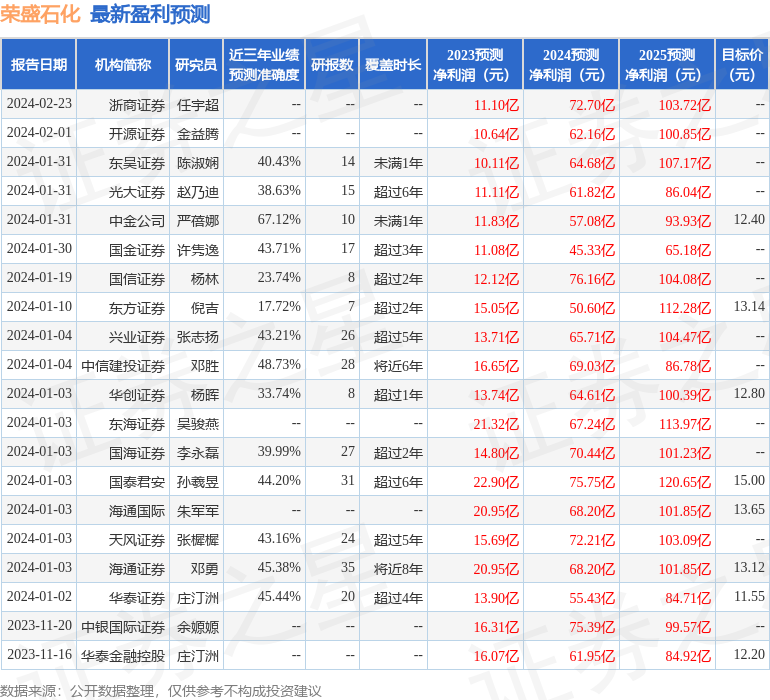Click target price 12.80
Viewport: 770px width, 700px height.
coord(749,393)
